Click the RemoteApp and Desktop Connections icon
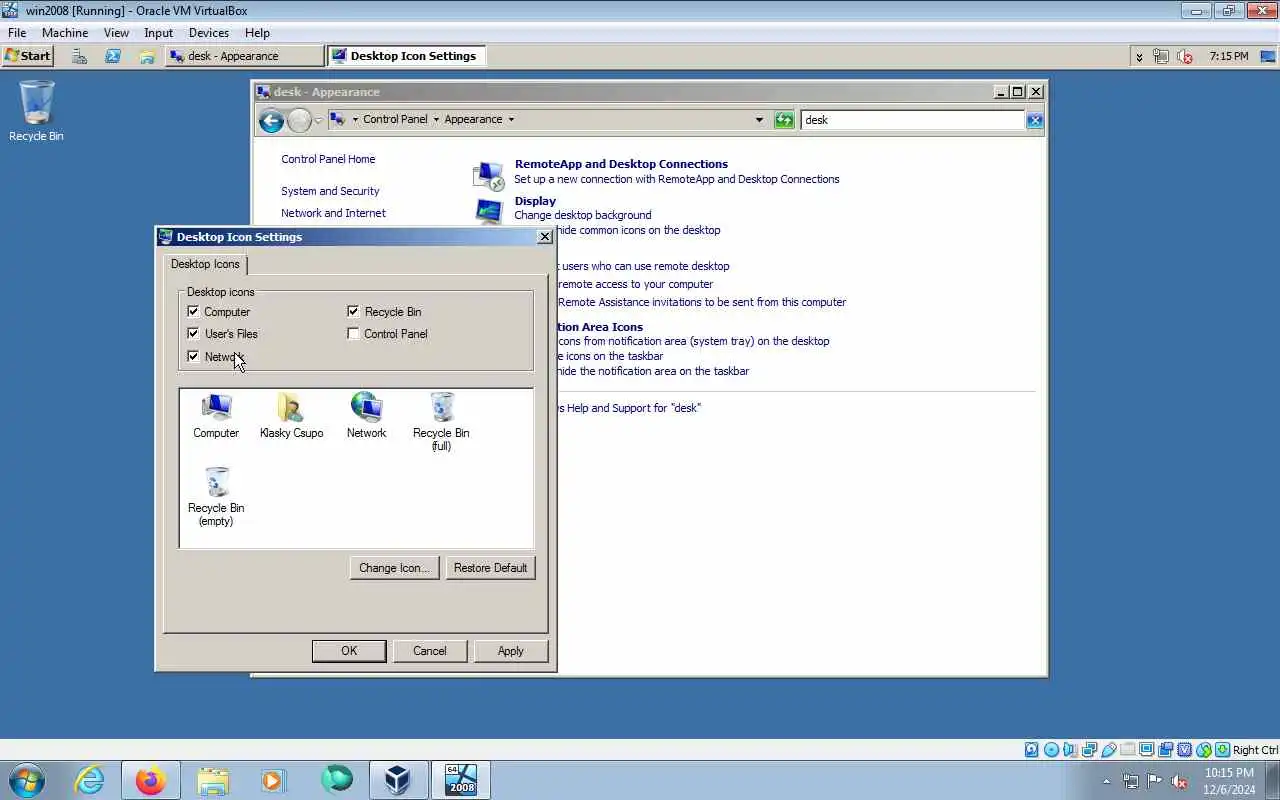 click(488, 175)
